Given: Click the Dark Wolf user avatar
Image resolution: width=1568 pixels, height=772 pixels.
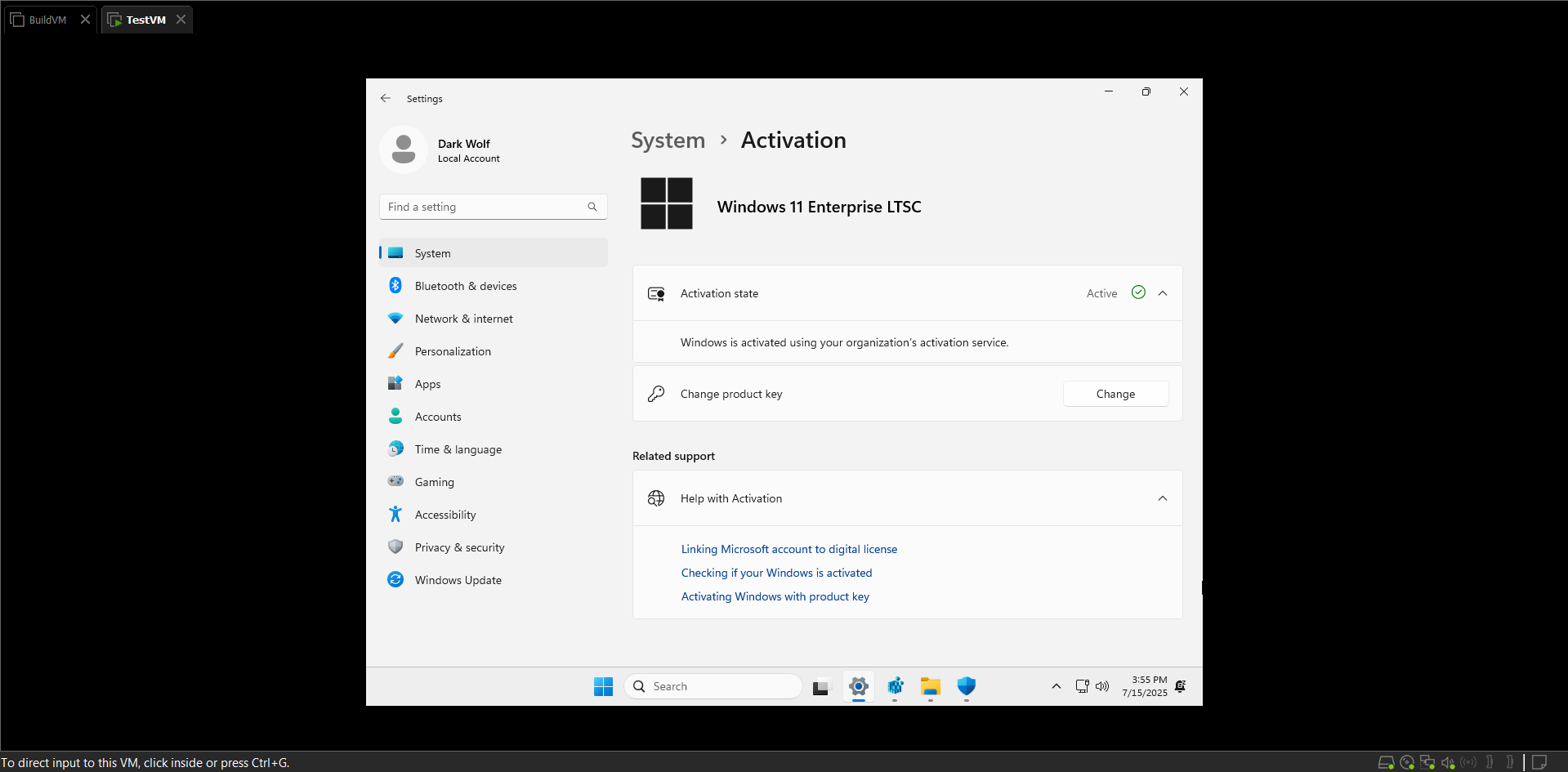Looking at the screenshot, I should tap(404, 149).
